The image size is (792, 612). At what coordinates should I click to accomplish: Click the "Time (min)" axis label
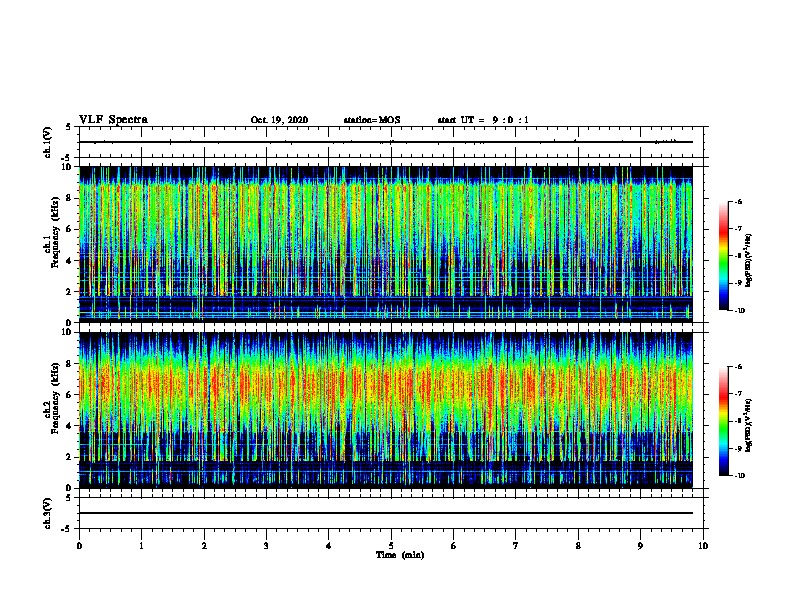tap(400, 555)
